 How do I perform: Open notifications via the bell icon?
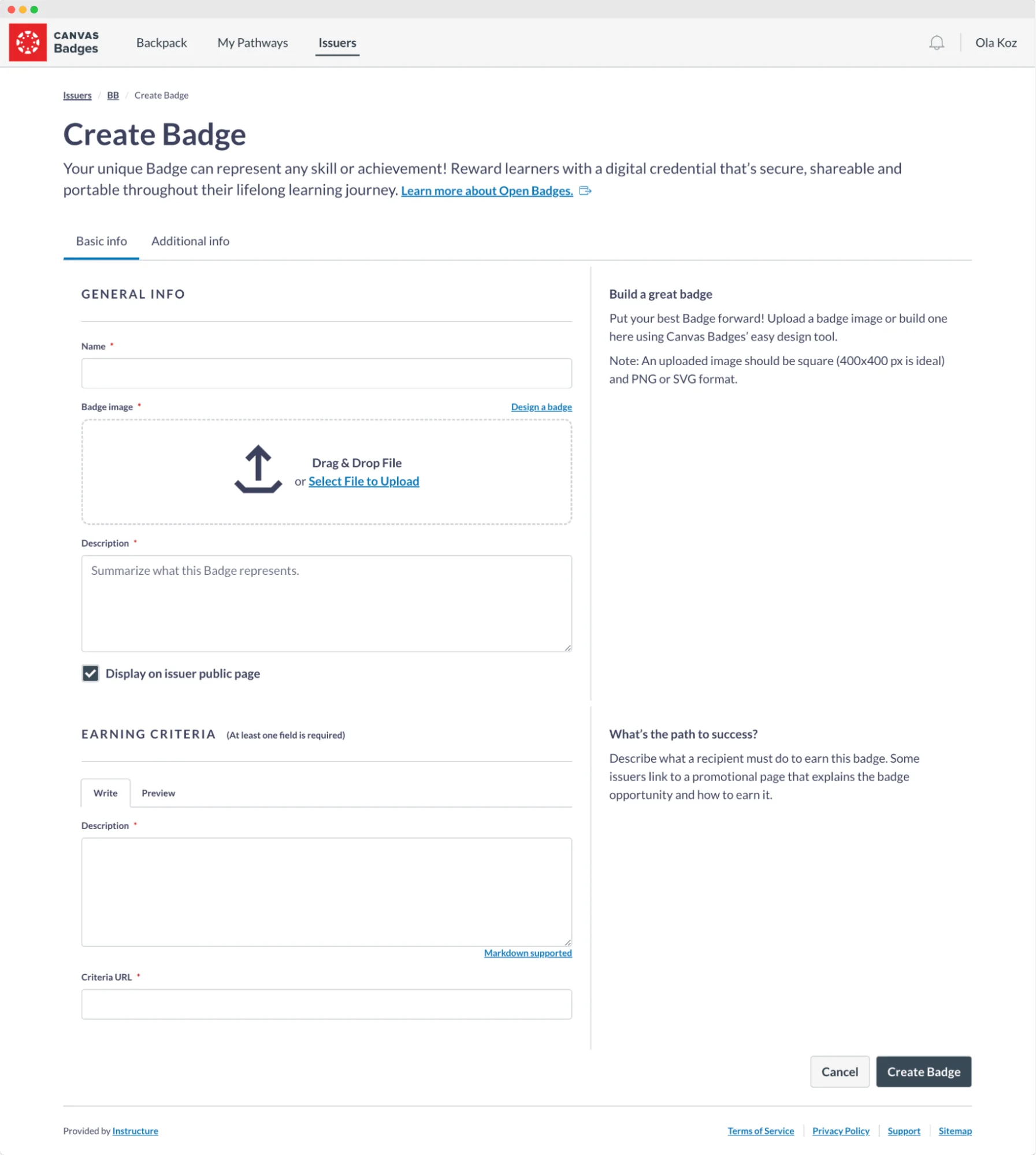pyautogui.click(x=936, y=42)
